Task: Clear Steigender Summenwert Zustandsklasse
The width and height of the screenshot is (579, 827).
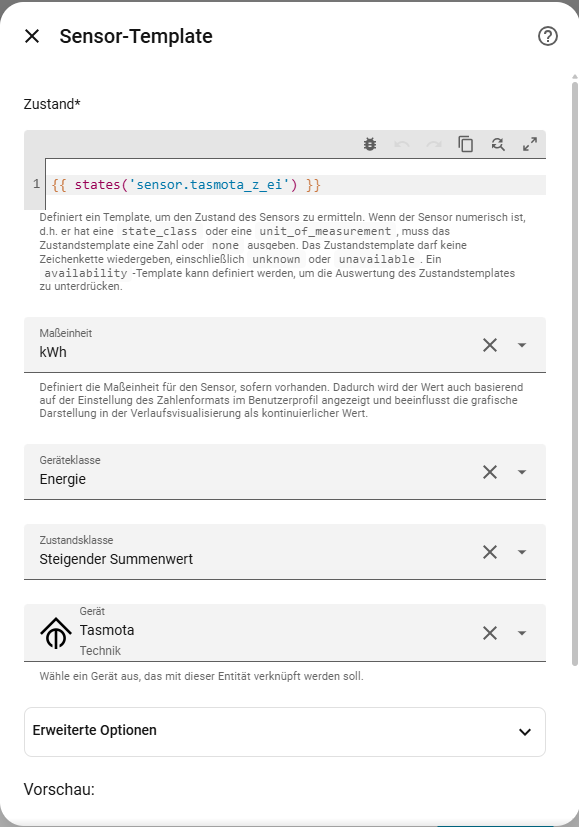Action: pos(490,552)
